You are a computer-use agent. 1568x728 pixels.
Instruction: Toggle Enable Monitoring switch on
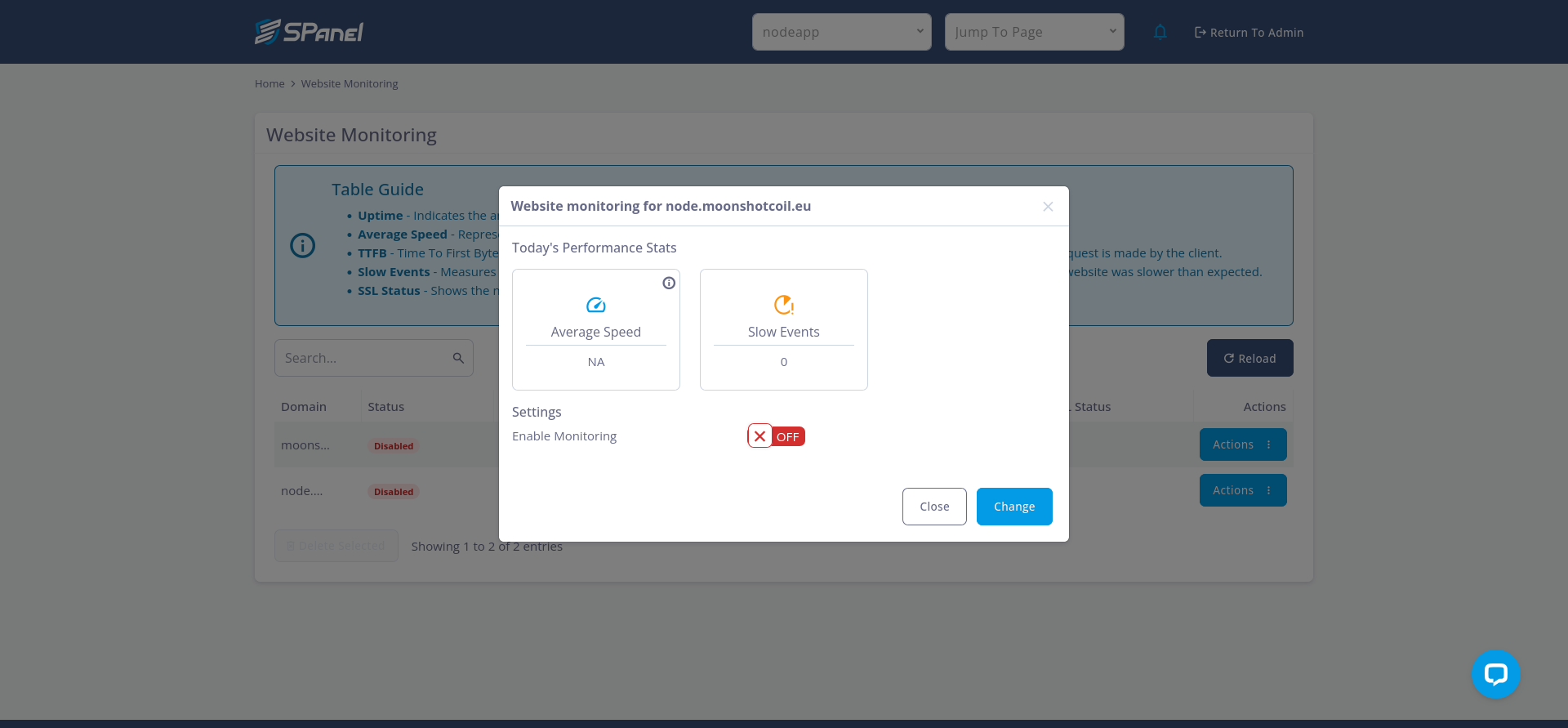pos(776,436)
